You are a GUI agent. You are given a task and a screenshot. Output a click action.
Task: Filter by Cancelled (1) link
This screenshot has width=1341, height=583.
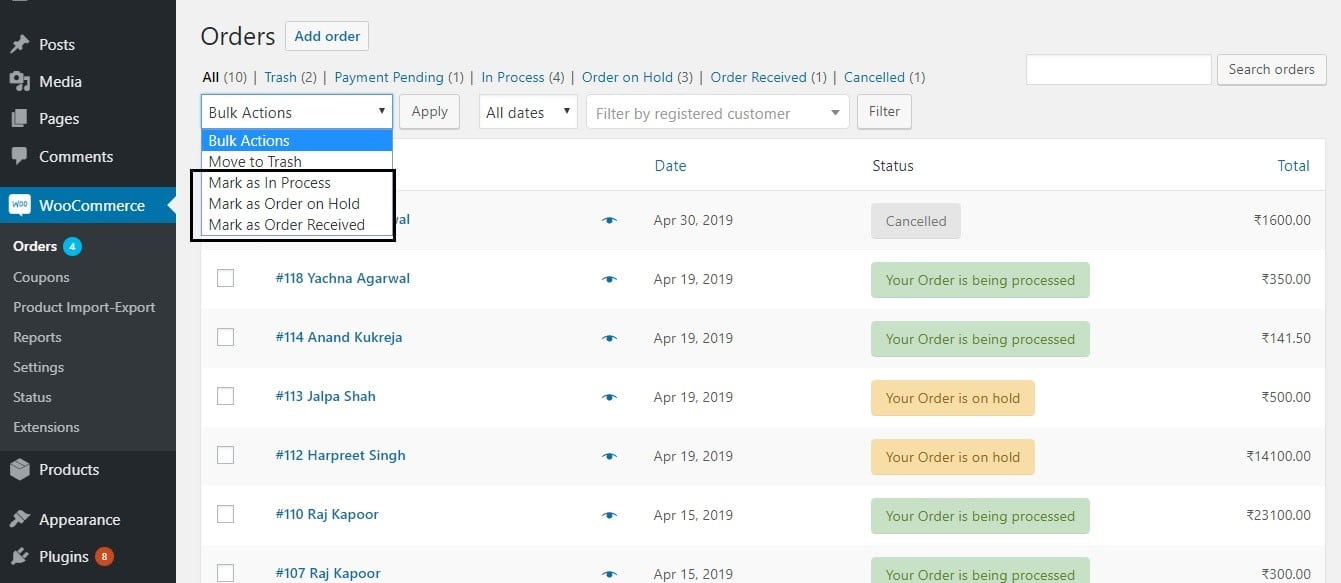[885, 77]
